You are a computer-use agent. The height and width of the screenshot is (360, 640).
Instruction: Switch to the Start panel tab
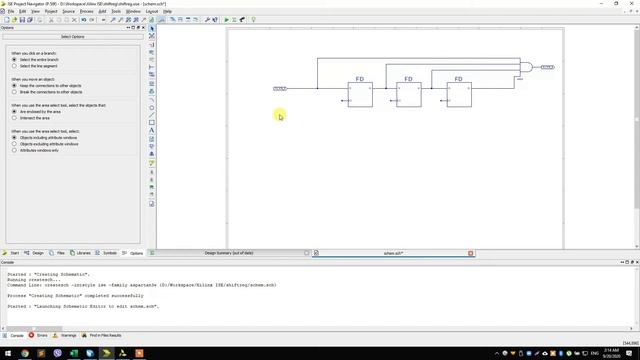coord(11,253)
